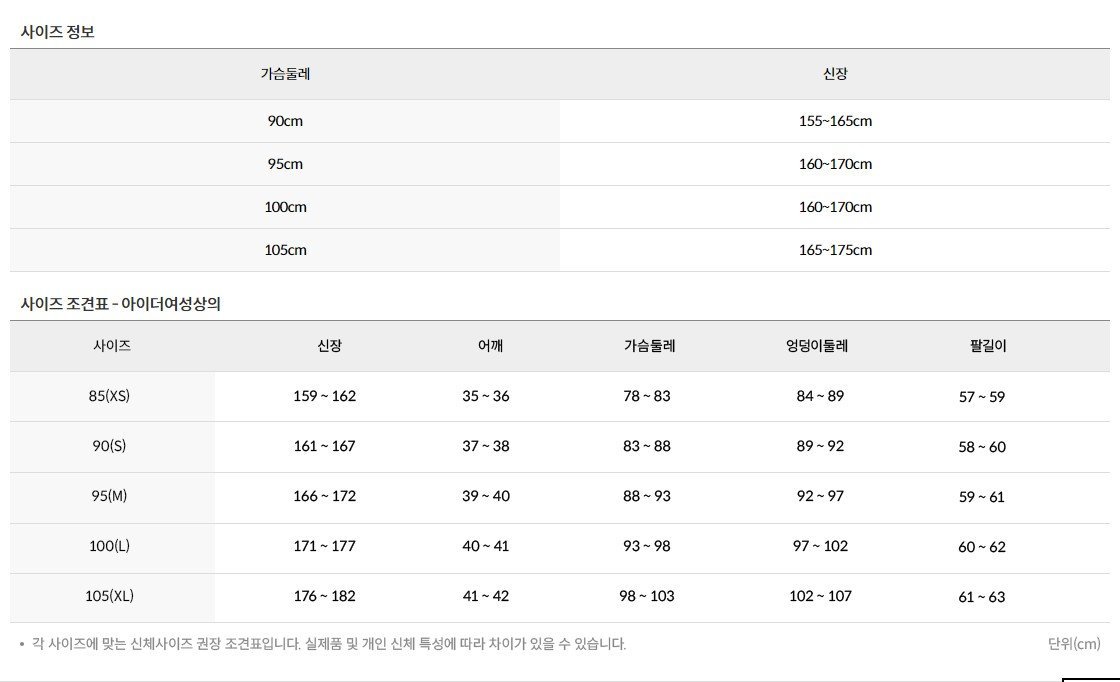The width and height of the screenshot is (1120, 682).
Task: Click the 90cm chest size cell
Action: pos(285,121)
